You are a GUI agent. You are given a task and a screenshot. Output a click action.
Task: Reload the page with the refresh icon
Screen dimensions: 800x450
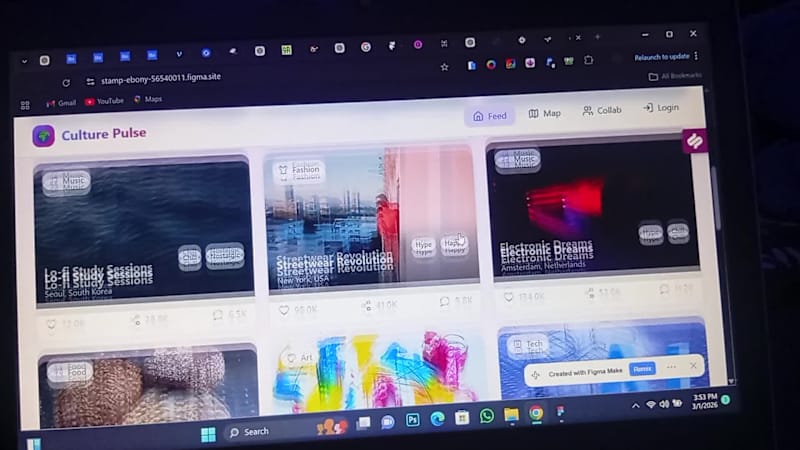pyautogui.click(x=66, y=83)
